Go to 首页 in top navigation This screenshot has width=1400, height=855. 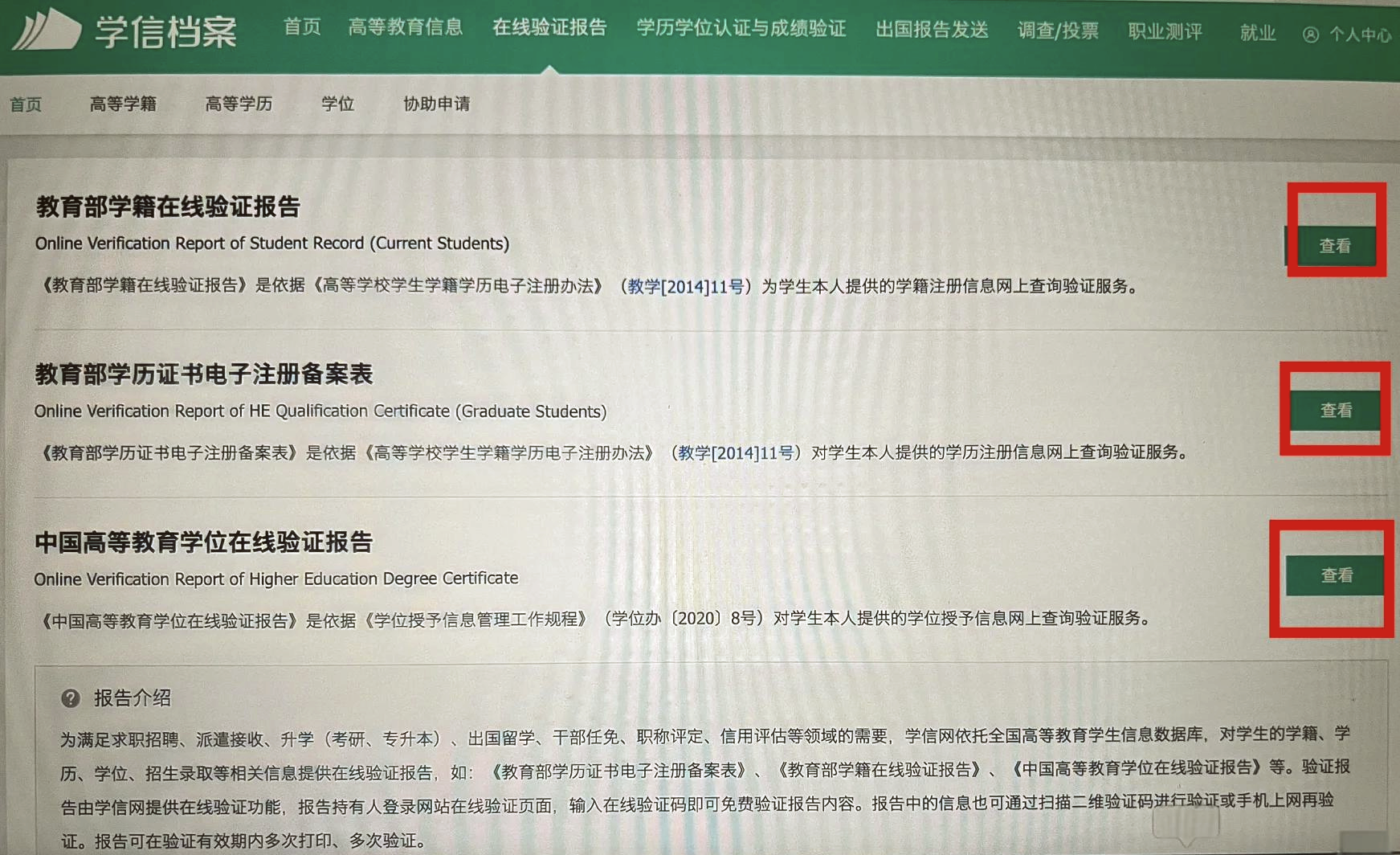[302, 27]
